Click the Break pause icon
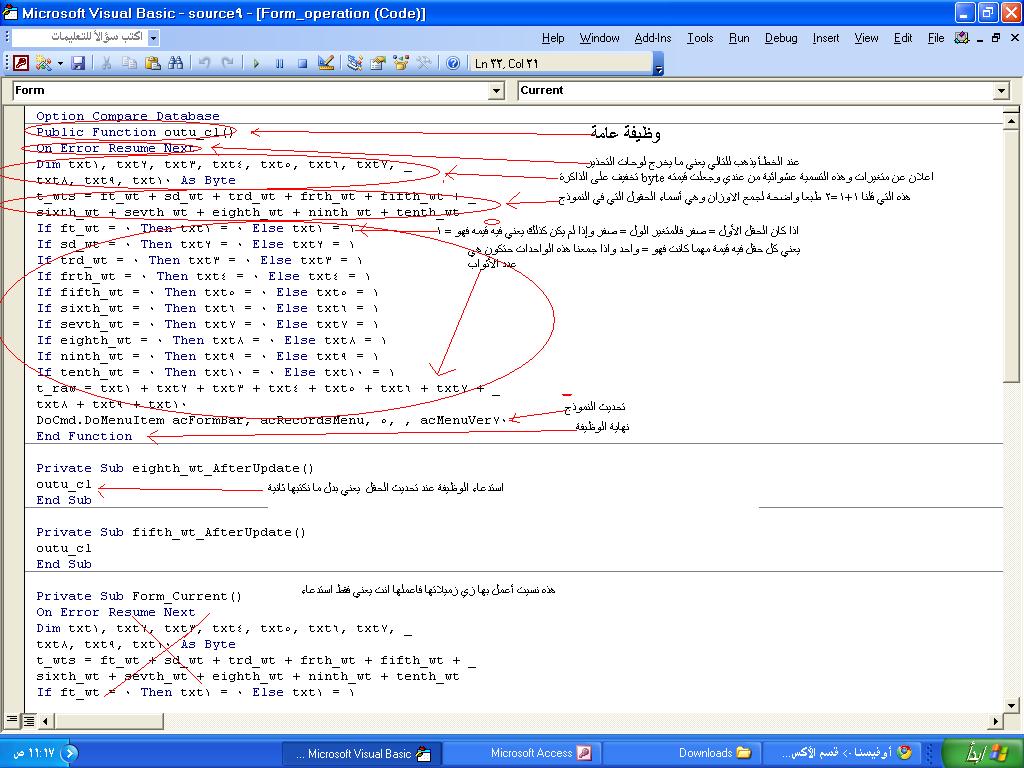Image resolution: width=1024 pixels, height=768 pixels. tap(280, 63)
